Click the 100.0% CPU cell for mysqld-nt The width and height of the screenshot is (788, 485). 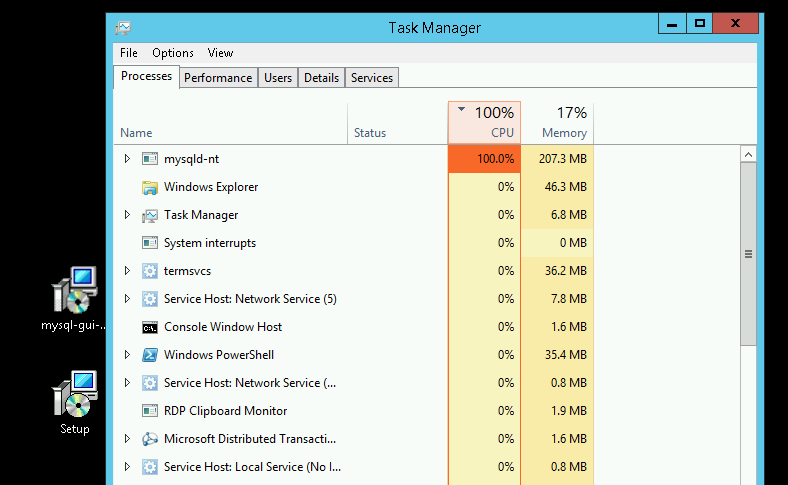pyautogui.click(x=484, y=159)
